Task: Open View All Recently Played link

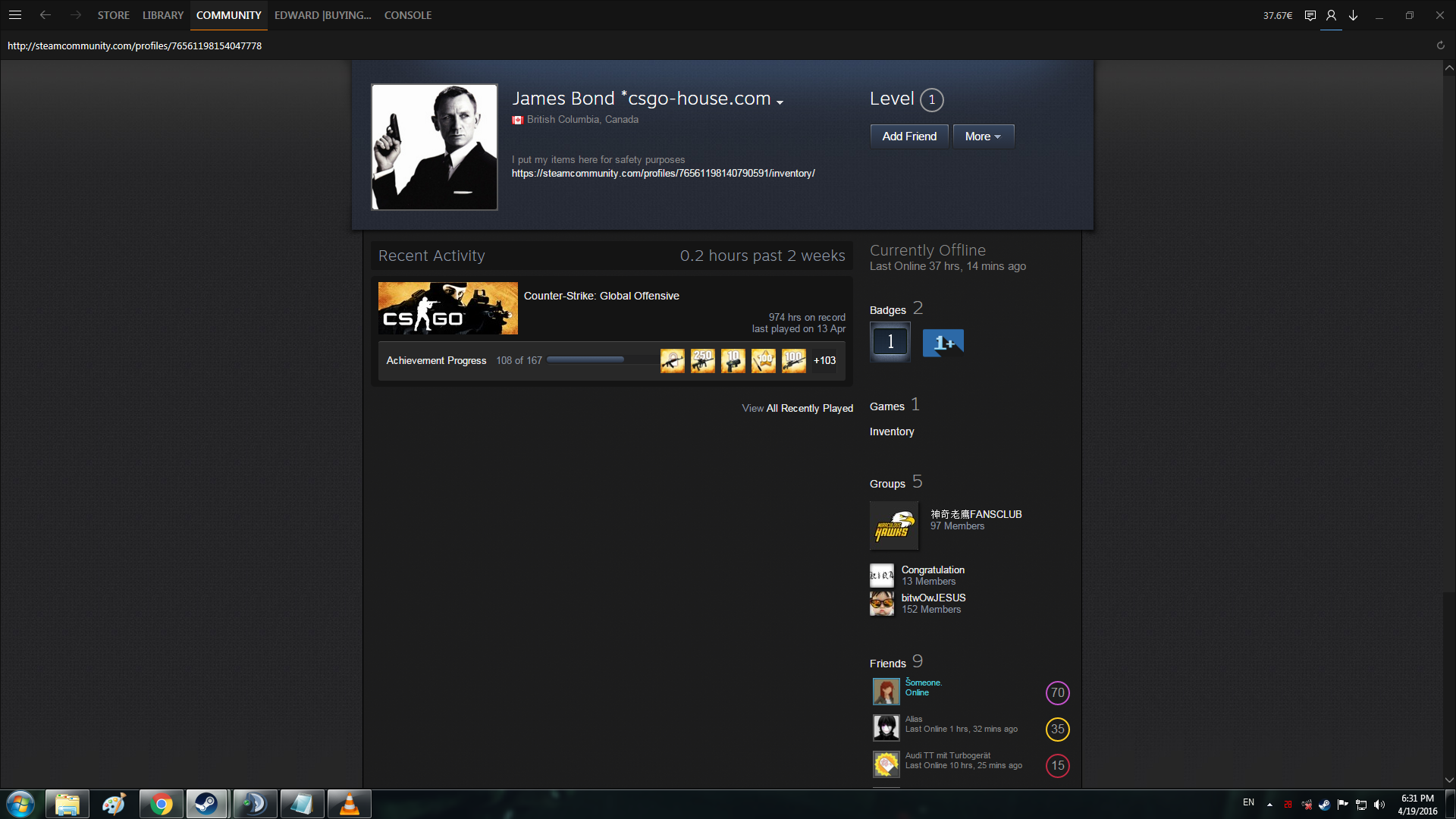Action: 797,408
